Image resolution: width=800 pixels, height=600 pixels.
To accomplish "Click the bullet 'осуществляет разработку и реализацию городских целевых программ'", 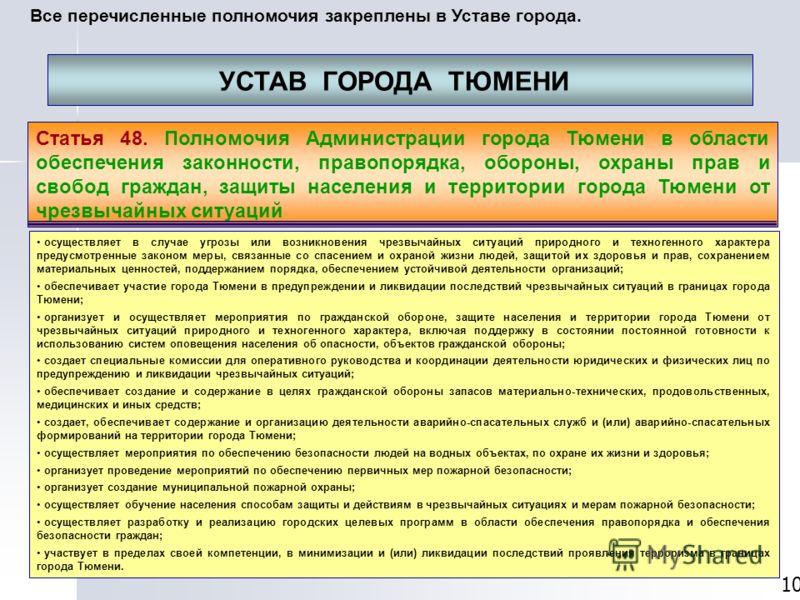I will tap(403, 529).
